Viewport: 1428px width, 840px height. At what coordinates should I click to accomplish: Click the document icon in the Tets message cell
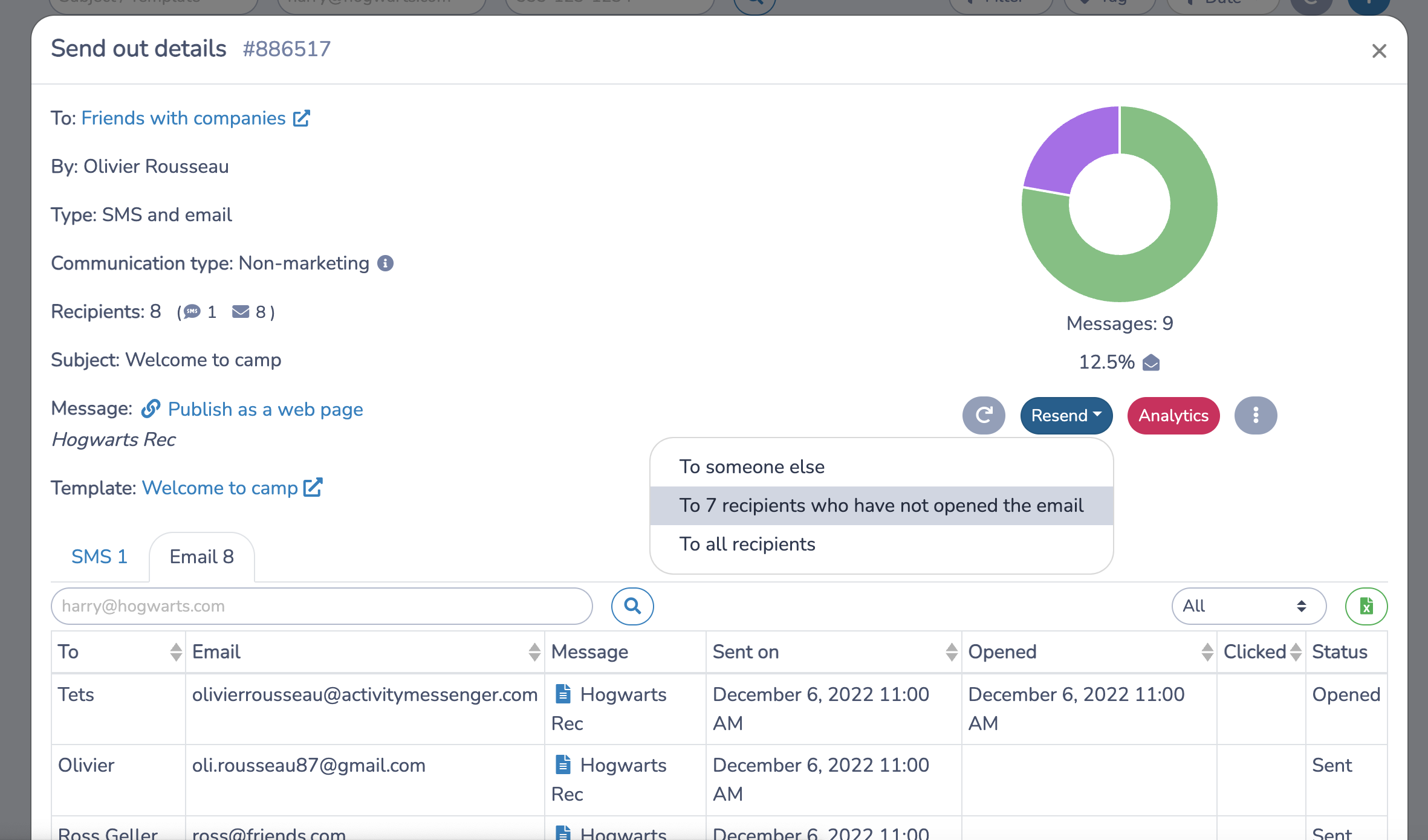pos(563,694)
